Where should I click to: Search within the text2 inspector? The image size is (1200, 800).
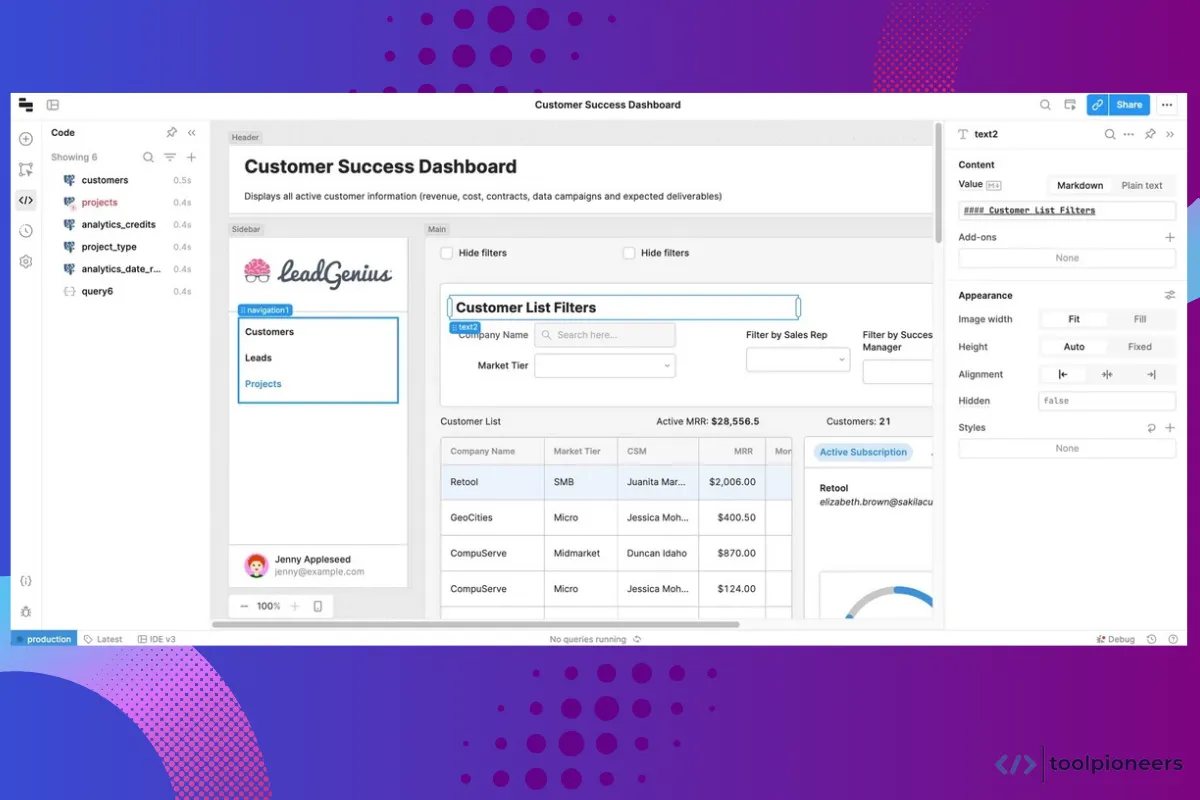click(x=1110, y=134)
